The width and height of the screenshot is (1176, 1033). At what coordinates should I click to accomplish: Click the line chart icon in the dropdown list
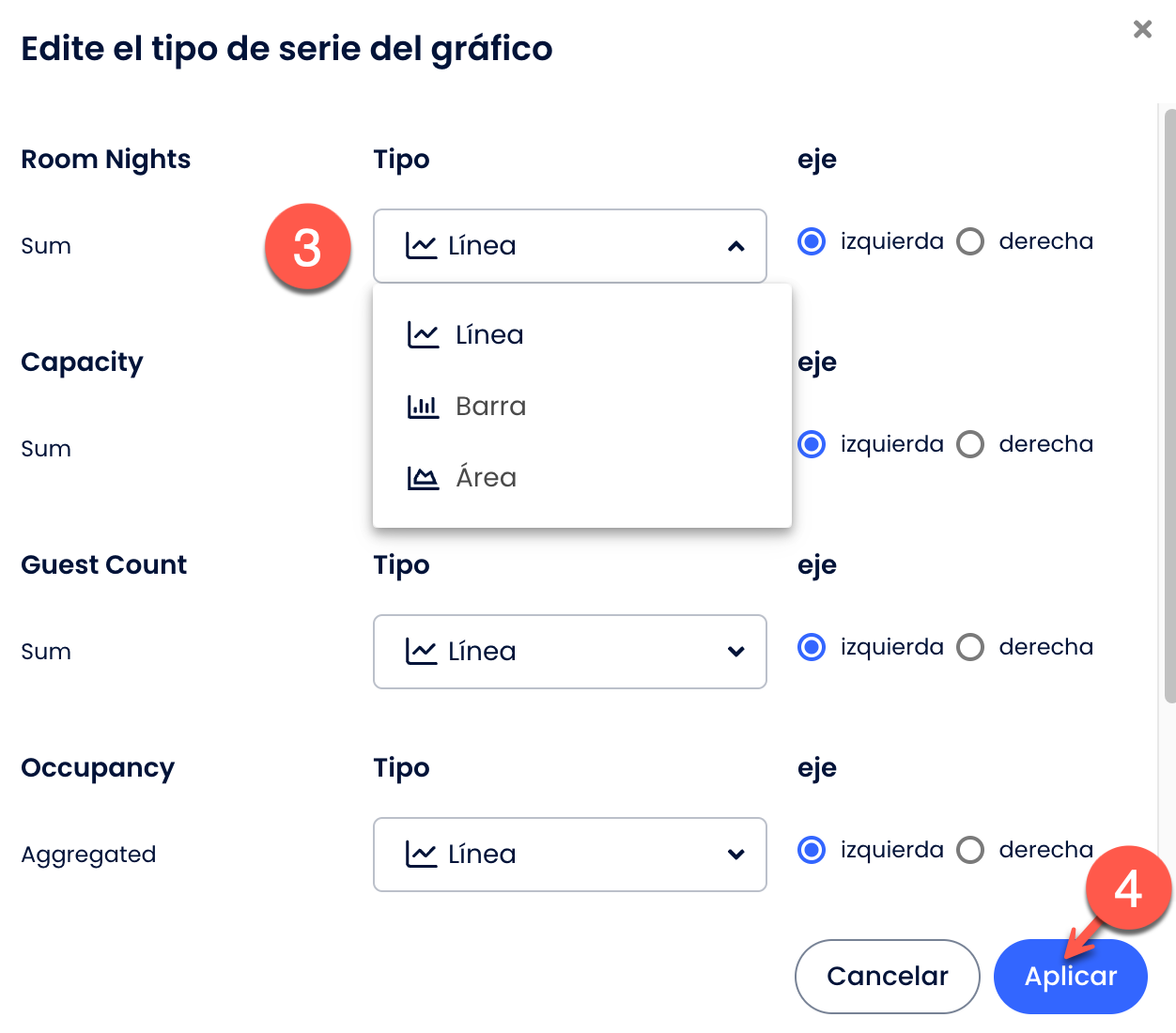423,334
